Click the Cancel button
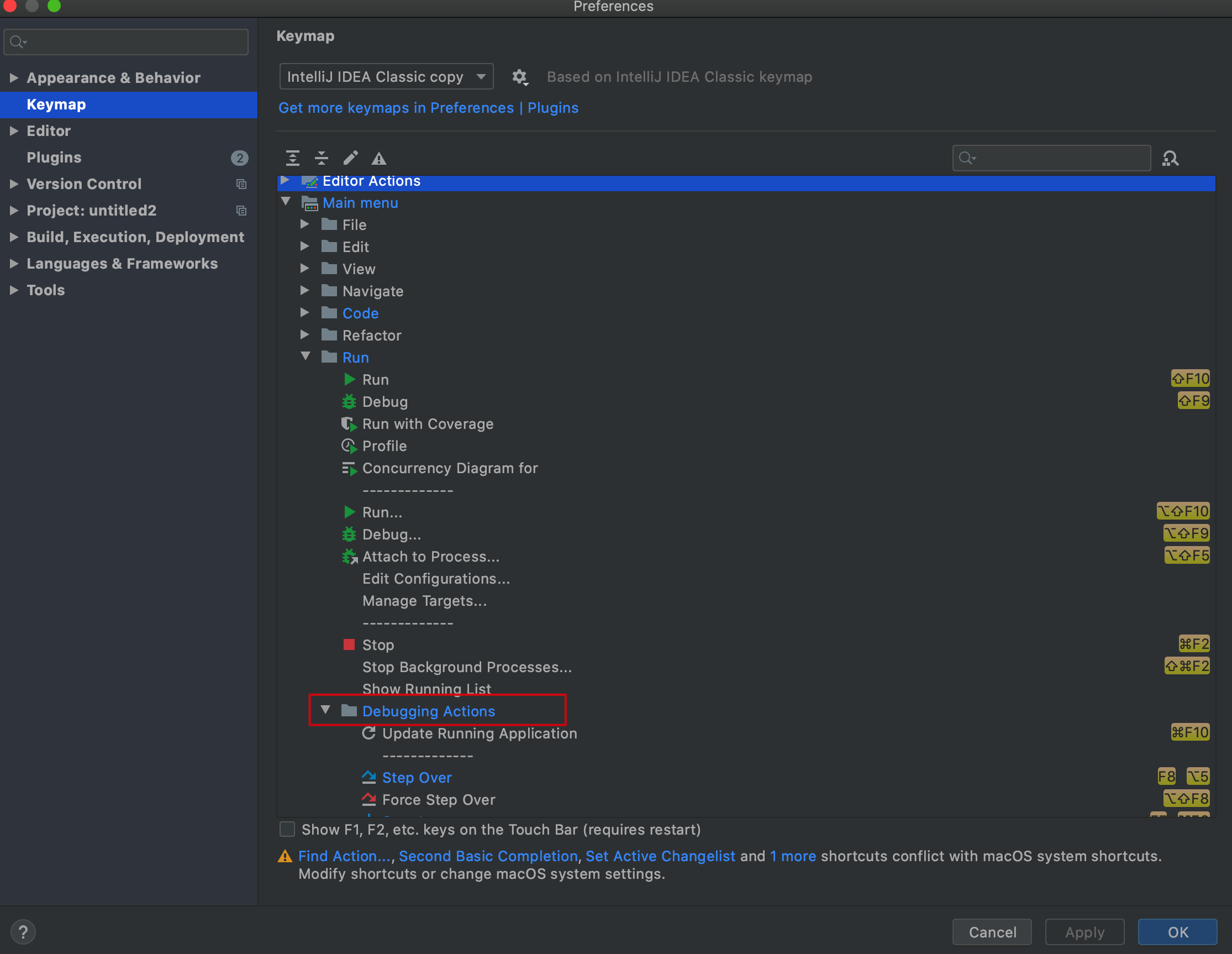Image resolution: width=1232 pixels, height=954 pixels. [x=992, y=931]
